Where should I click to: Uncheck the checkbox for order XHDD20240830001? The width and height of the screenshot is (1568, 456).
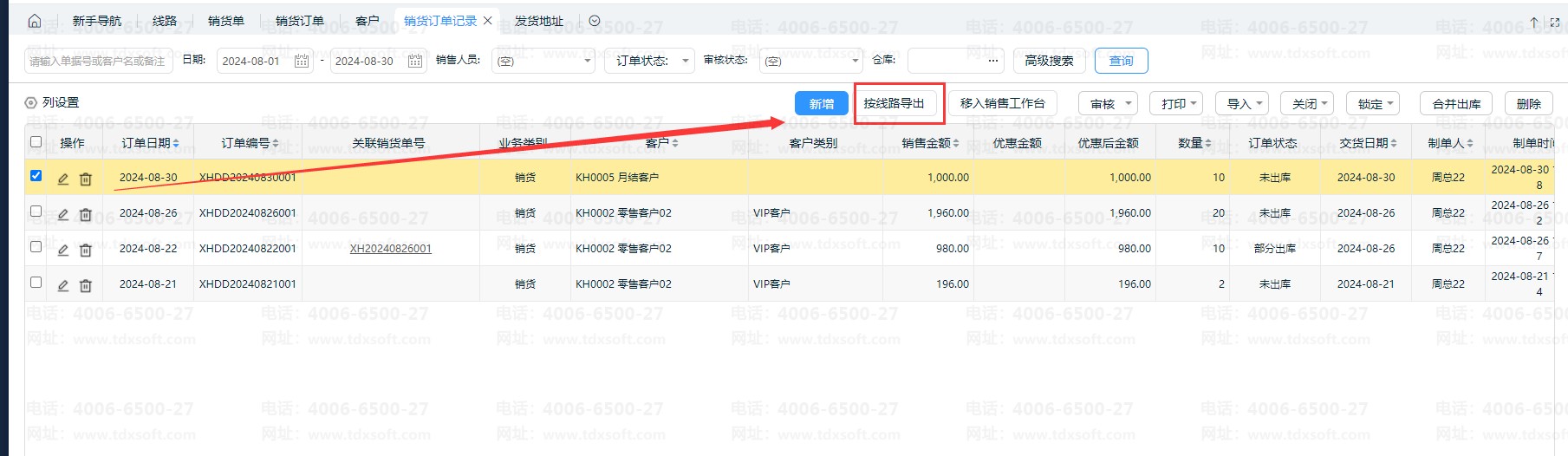pos(36,176)
